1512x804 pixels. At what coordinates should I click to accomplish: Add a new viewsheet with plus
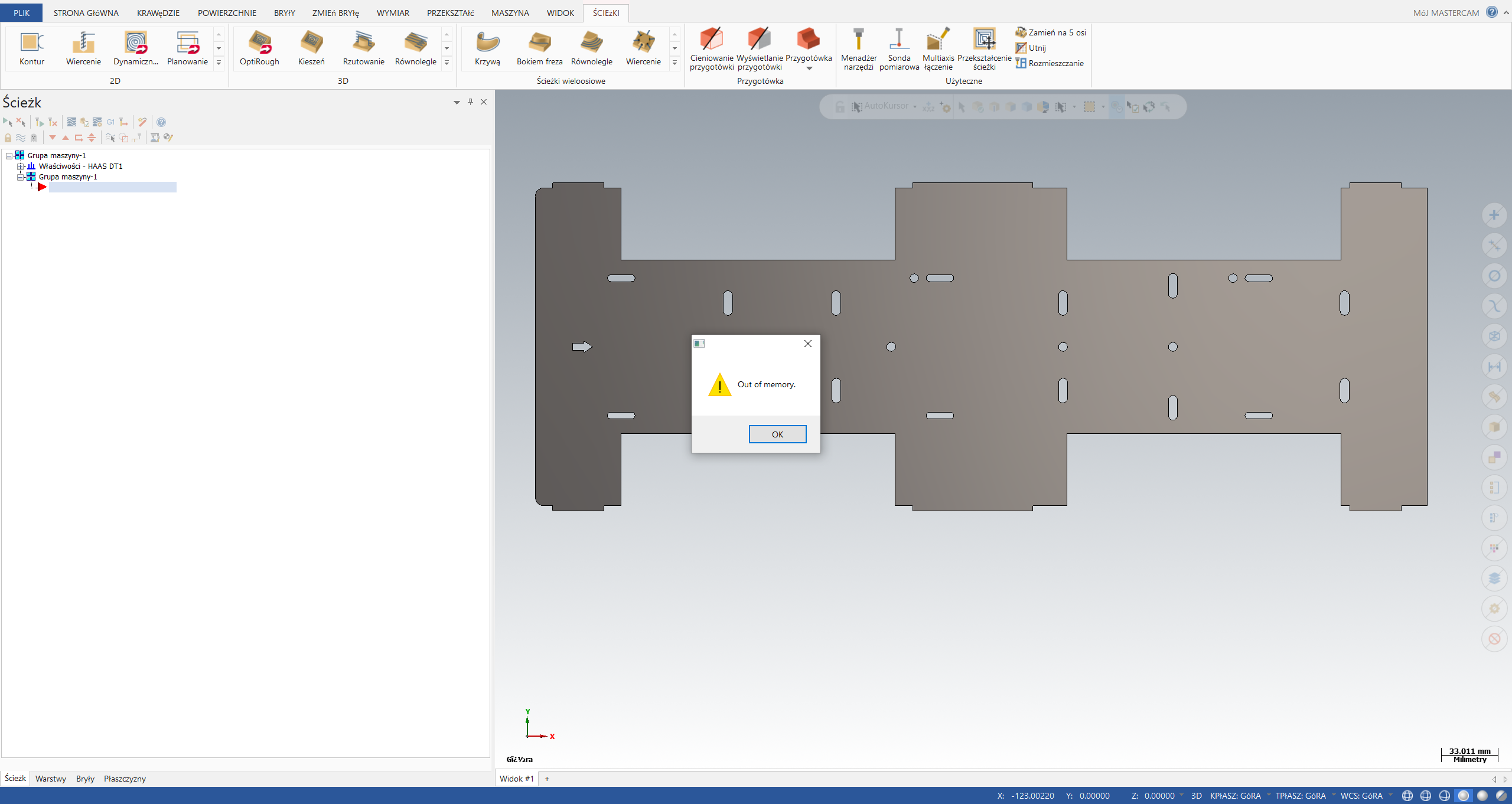tap(547, 779)
